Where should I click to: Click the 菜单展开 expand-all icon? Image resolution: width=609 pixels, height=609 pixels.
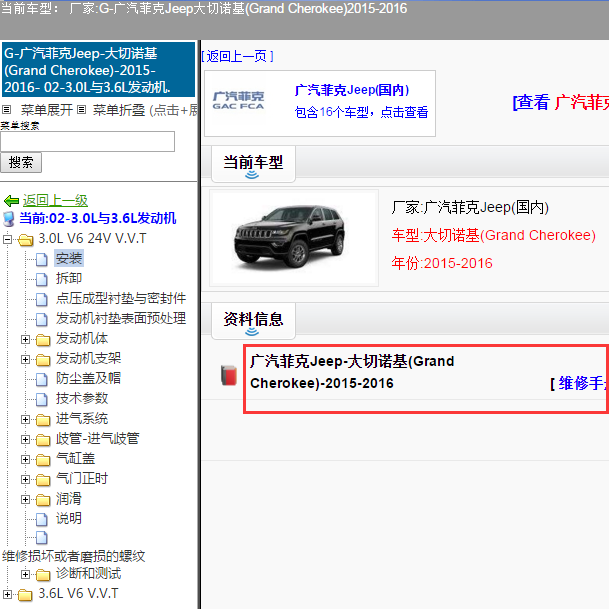(6, 110)
